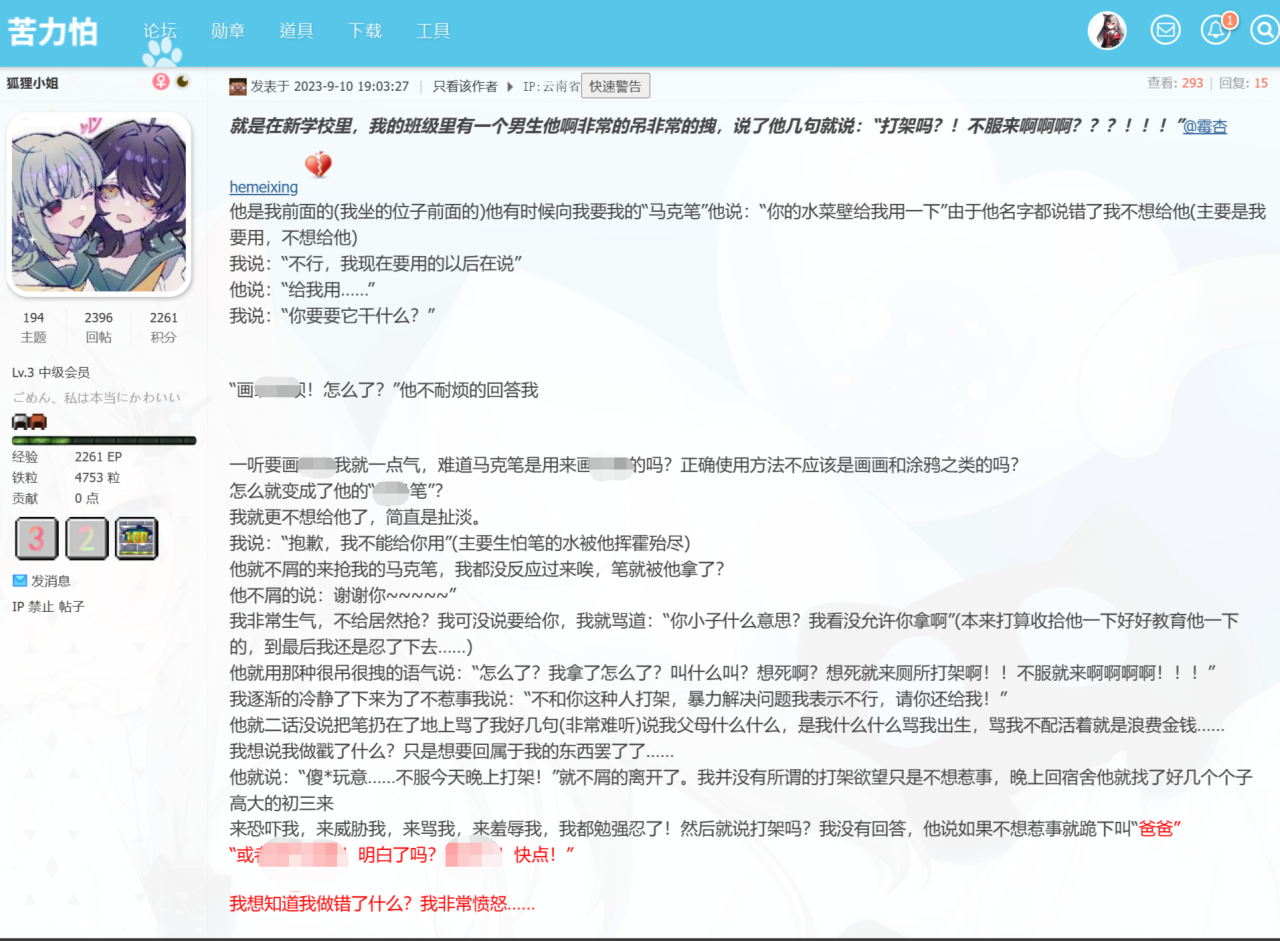Click the Lv.3 中级会员 group label
1280x941 pixels.
pos(51,372)
